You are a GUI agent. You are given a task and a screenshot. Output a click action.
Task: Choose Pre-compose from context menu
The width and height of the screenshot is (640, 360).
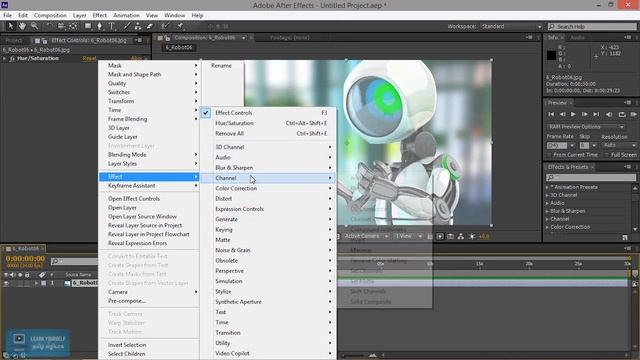point(149,301)
